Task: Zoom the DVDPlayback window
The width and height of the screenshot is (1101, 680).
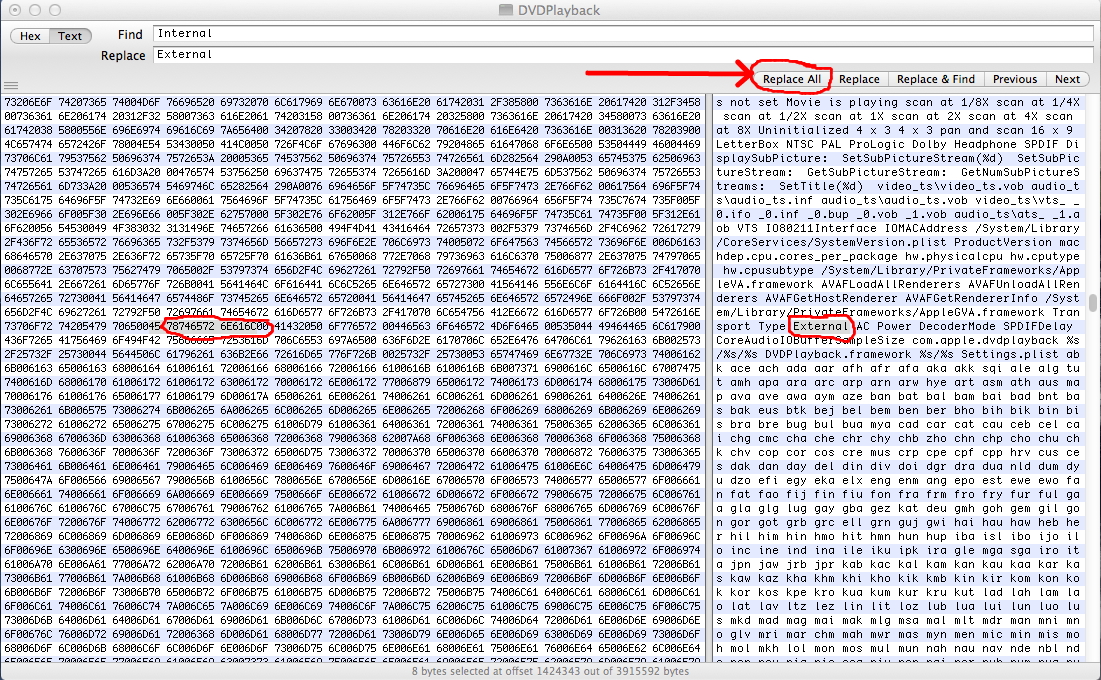Action: point(55,10)
